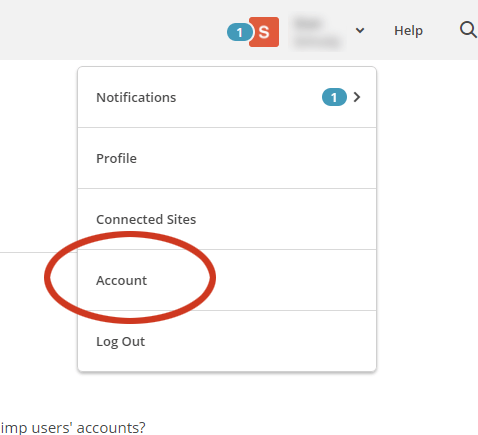478x435 pixels.
Task: Click the blank page area left of the Profile row
Action: pos(38,158)
